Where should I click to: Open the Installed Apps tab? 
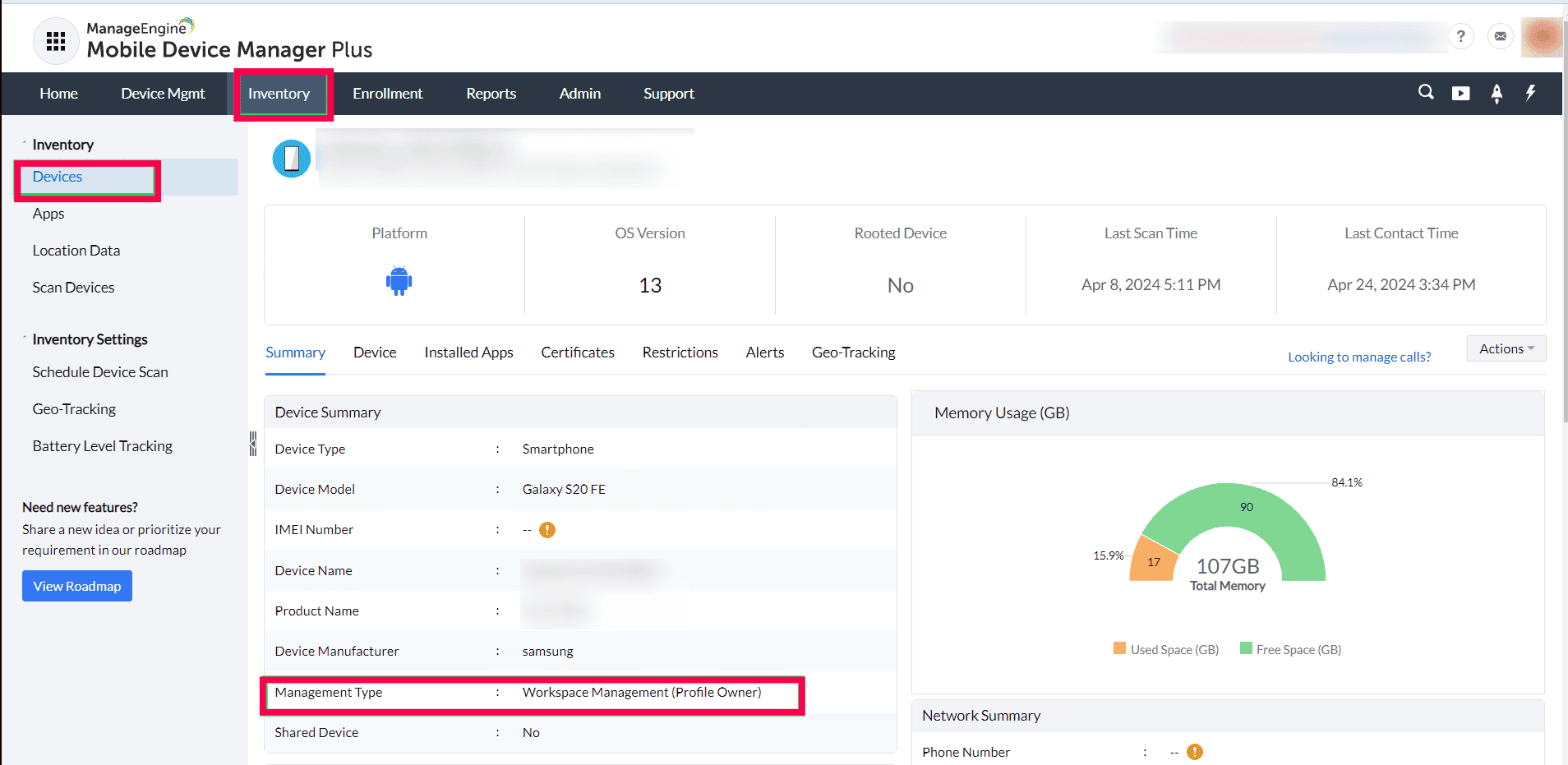click(x=468, y=353)
